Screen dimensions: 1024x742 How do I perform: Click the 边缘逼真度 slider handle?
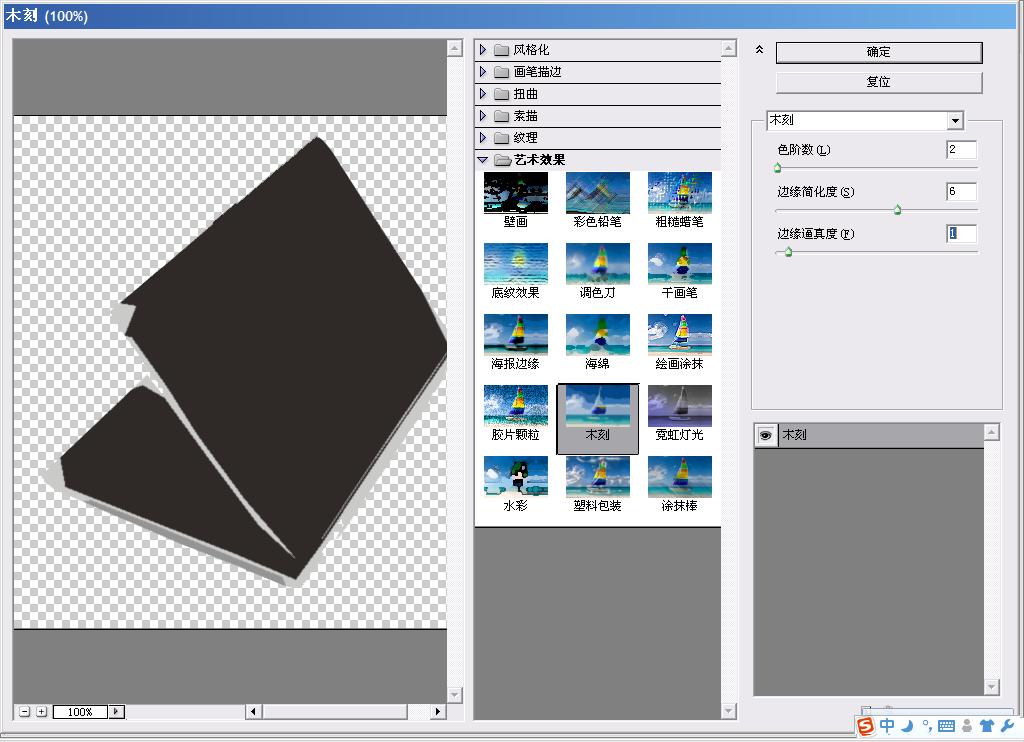pos(788,251)
